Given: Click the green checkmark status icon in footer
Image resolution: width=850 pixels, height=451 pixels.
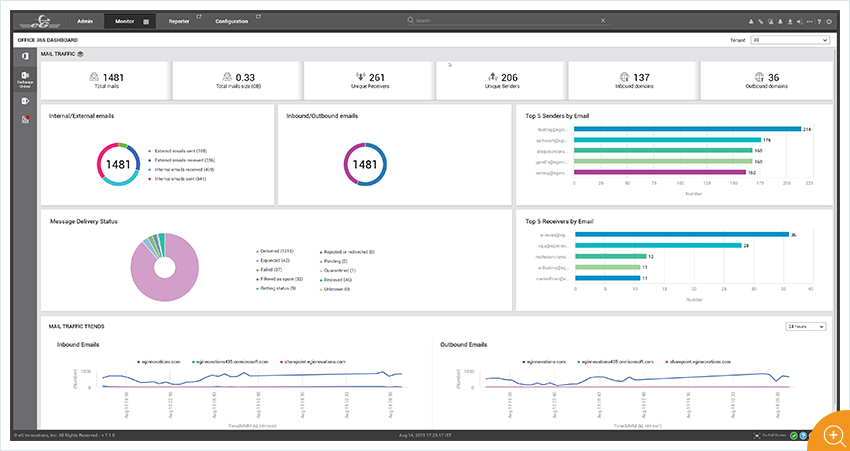Looking at the screenshot, I should (793, 435).
